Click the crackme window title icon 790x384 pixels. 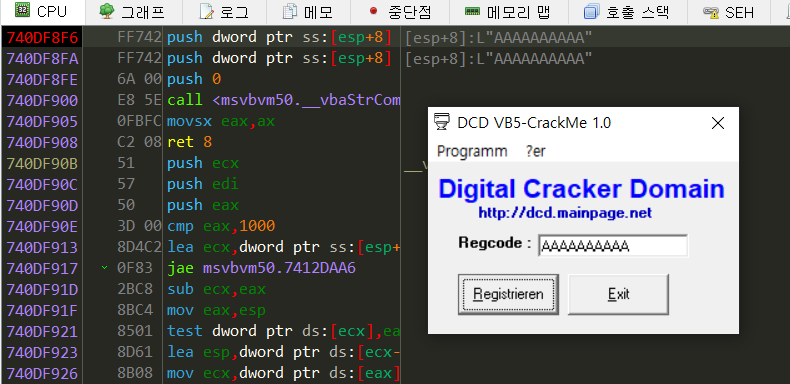click(442, 122)
